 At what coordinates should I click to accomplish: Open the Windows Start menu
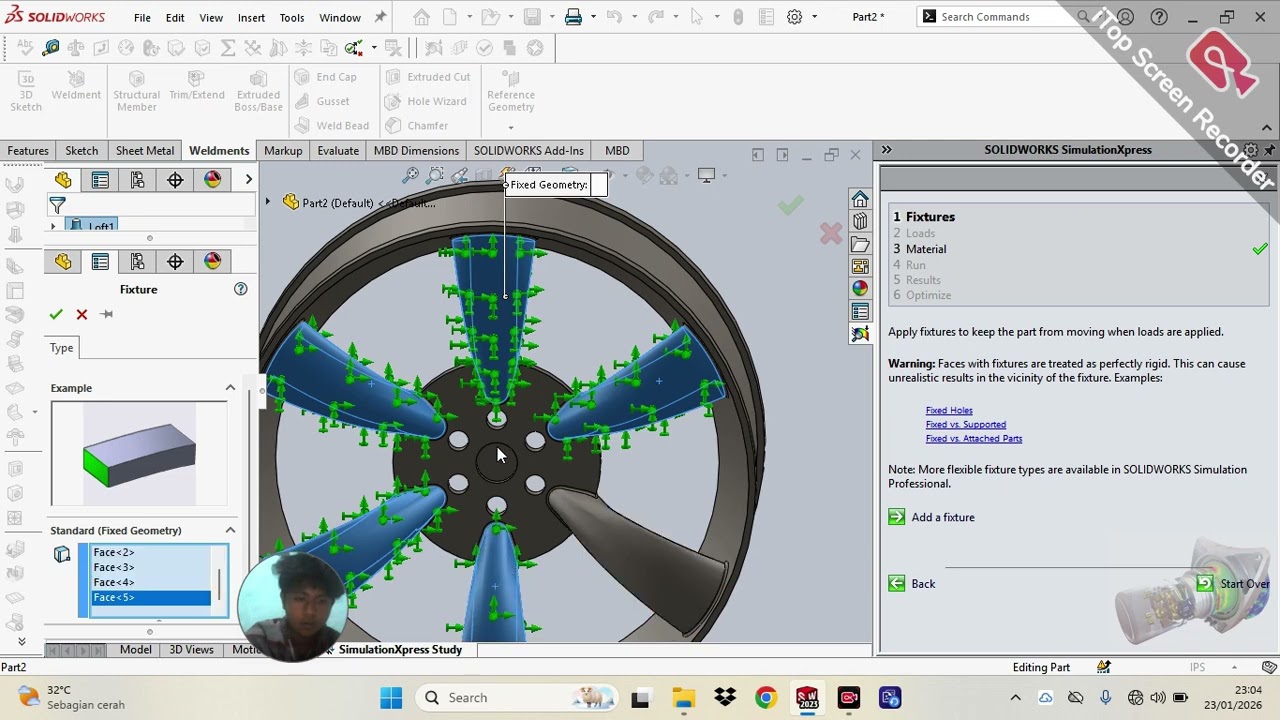[391, 698]
